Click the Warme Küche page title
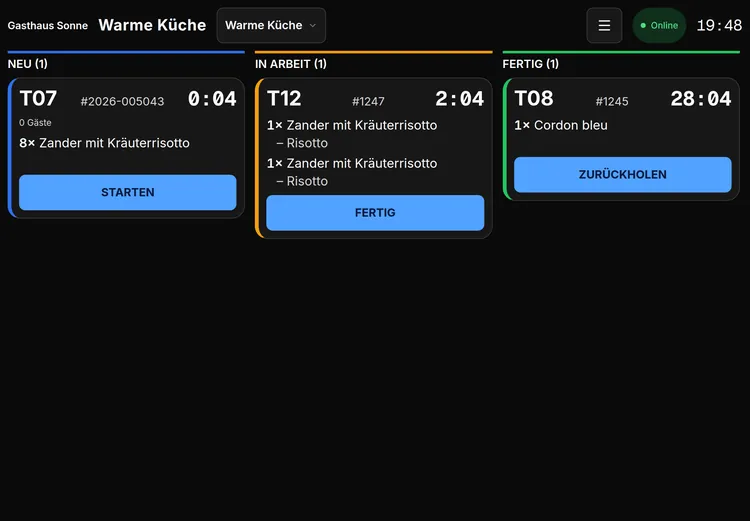Screen dimensions: 750x521 (x=152, y=25)
